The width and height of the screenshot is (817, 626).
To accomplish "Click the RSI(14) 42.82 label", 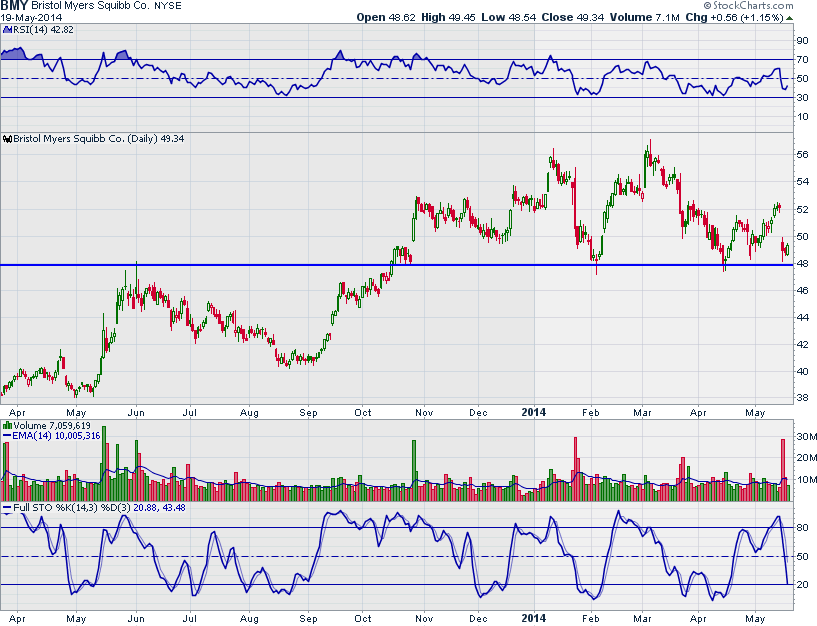I will (x=43, y=30).
